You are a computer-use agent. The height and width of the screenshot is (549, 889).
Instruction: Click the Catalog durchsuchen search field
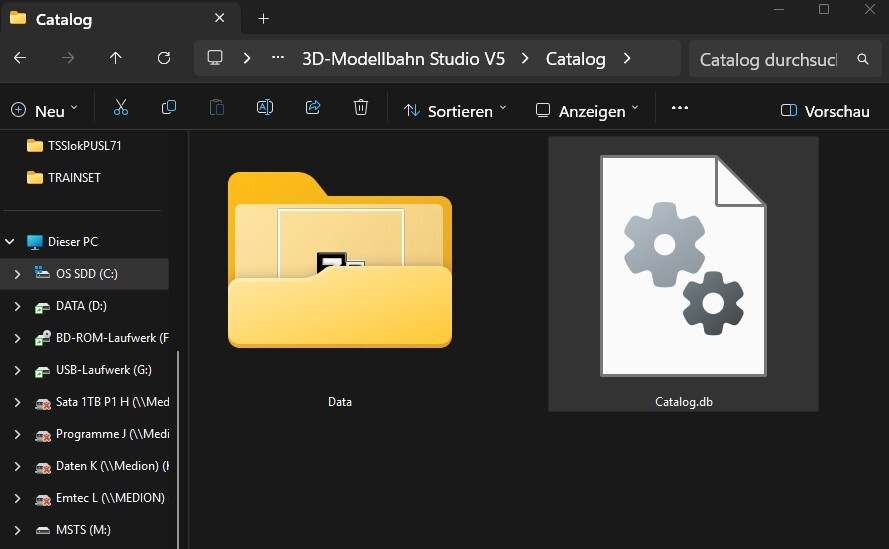tap(767, 60)
